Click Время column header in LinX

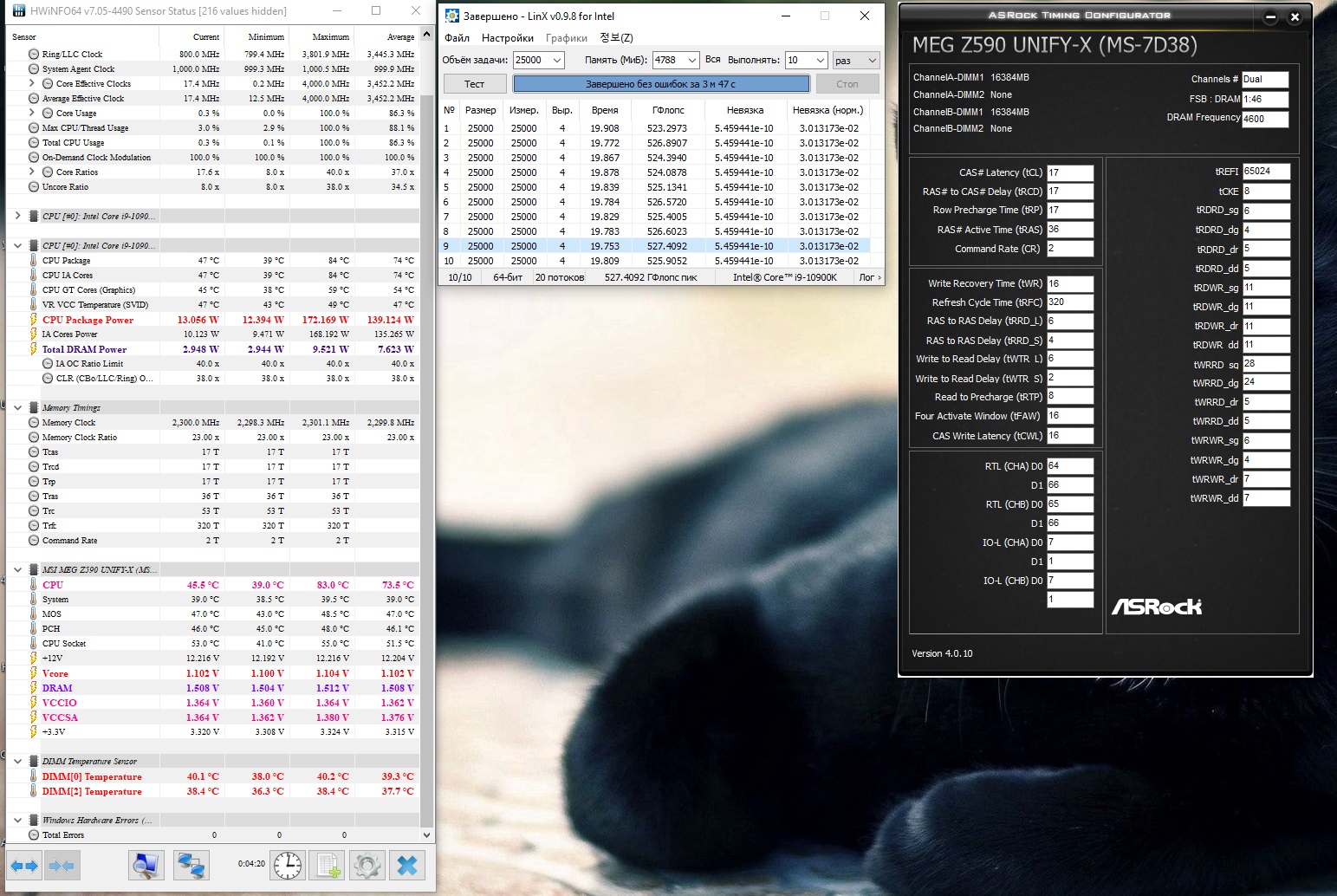tap(605, 110)
